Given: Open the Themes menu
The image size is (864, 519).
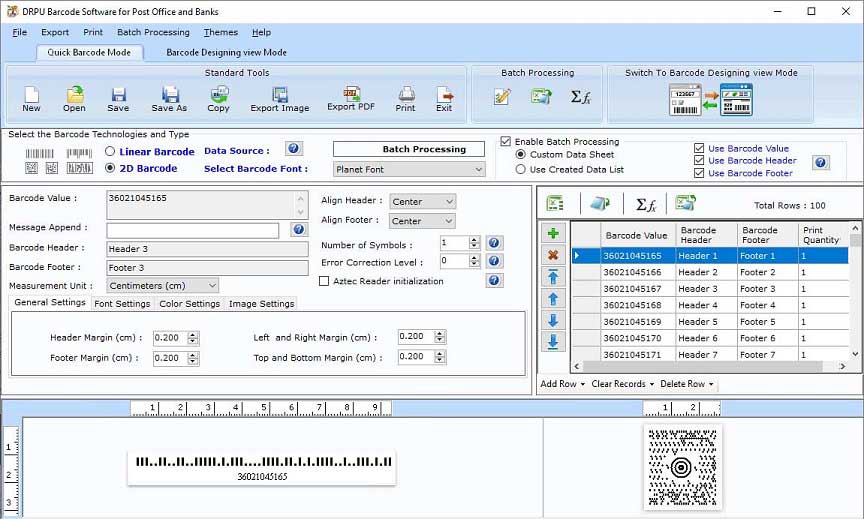Looking at the screenshot, I should pyautogui.click(x=220, y=32).
